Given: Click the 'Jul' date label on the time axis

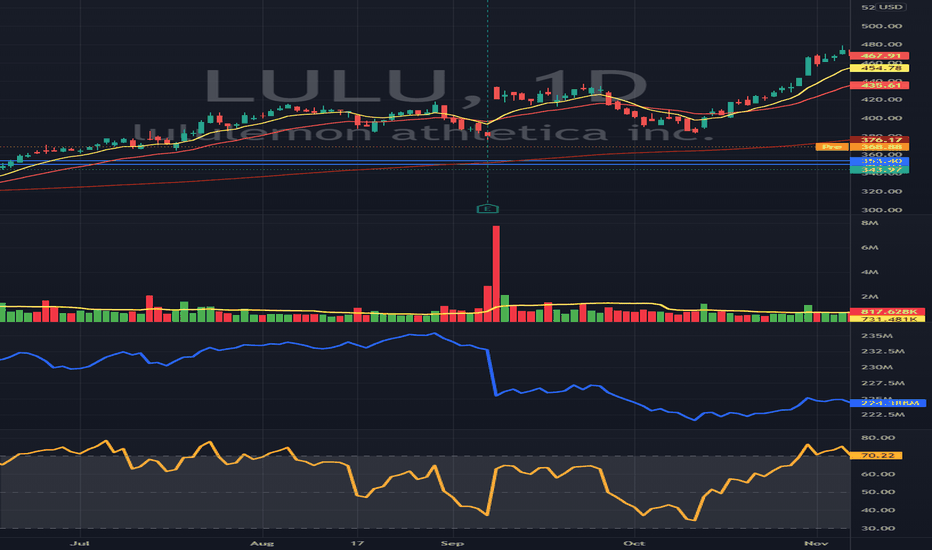Looking at the screenshot, I should (x=80, y=543).
